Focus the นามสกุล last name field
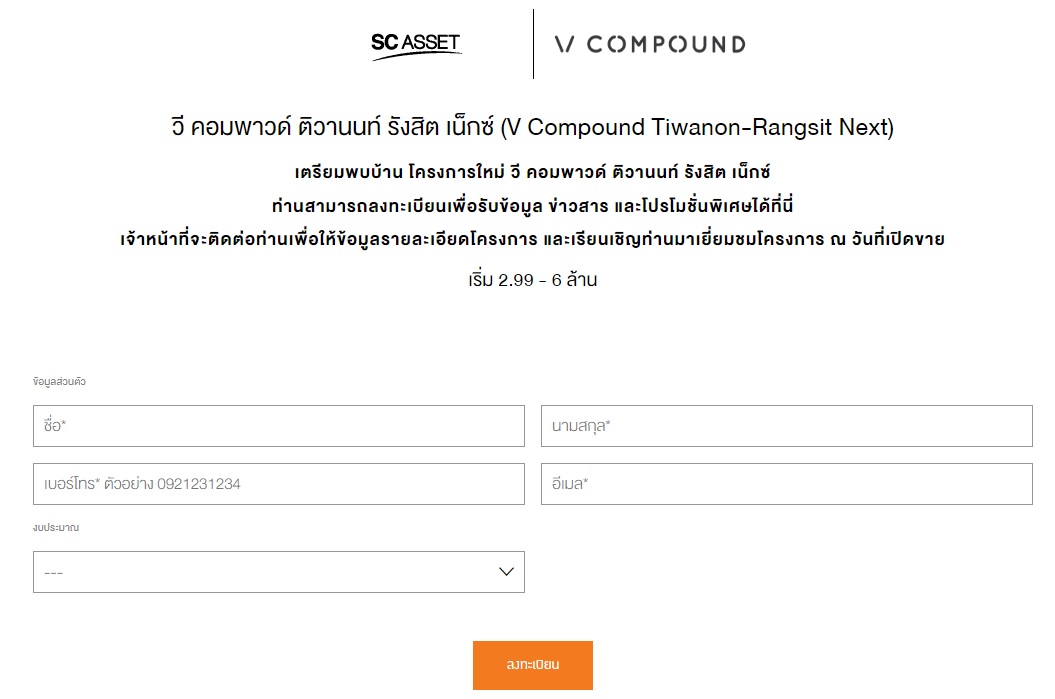This screenshot has height=699, width=1055. point(786,426)
